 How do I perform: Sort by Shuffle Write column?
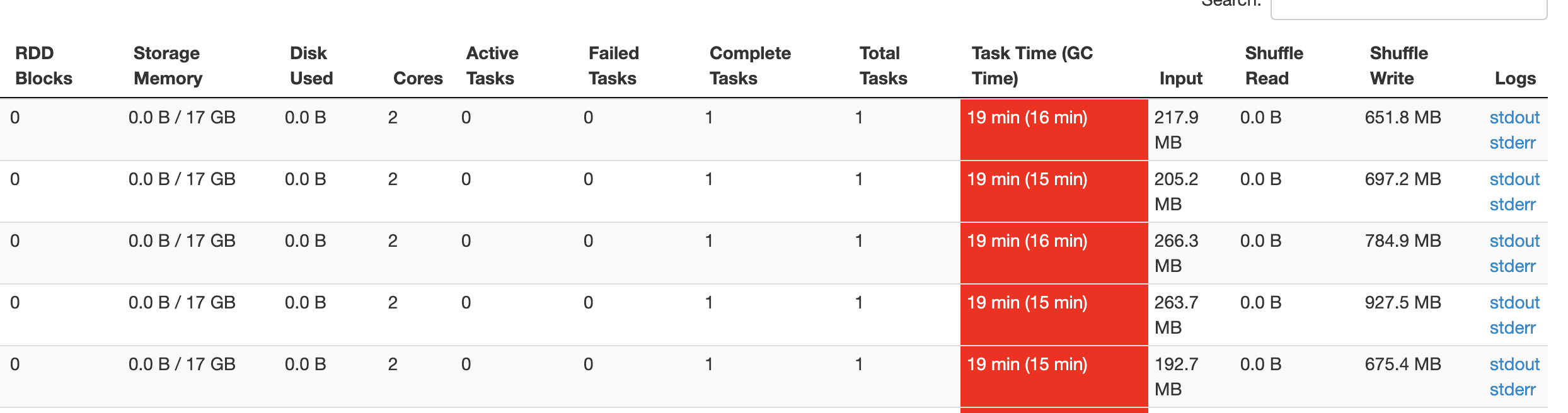pos(1398,65)
